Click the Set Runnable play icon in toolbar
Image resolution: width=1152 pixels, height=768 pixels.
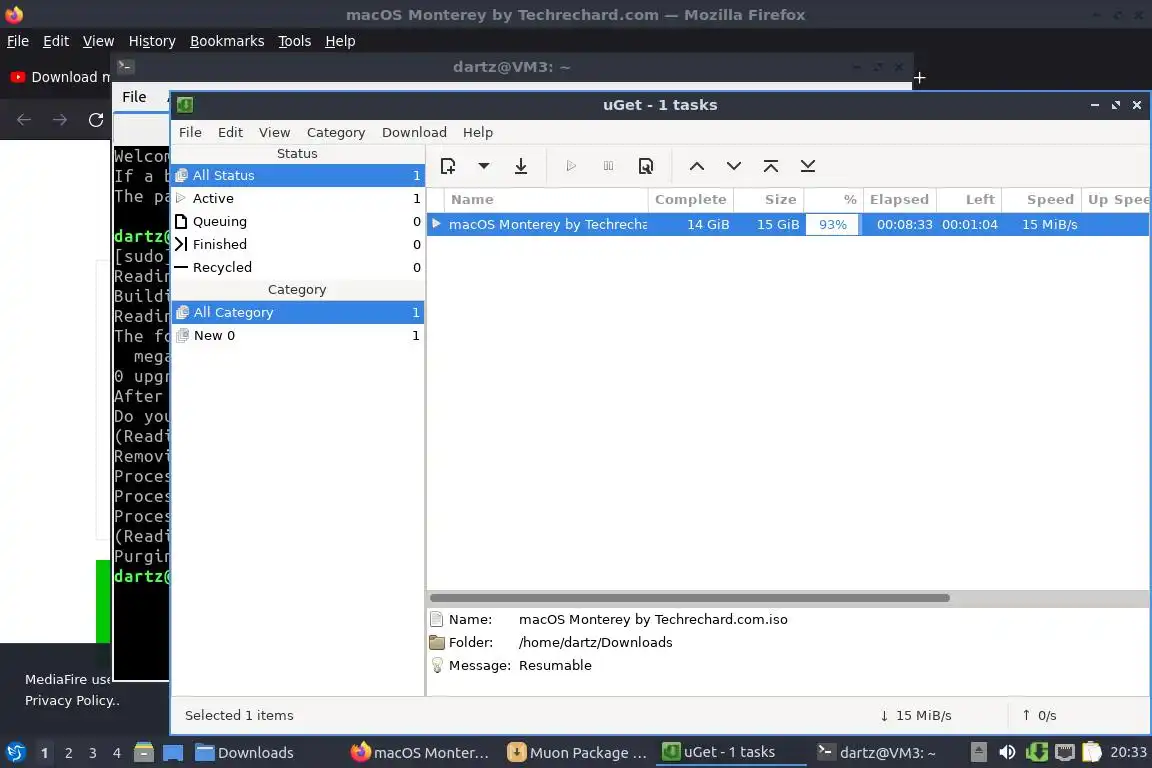pos(571,166)
